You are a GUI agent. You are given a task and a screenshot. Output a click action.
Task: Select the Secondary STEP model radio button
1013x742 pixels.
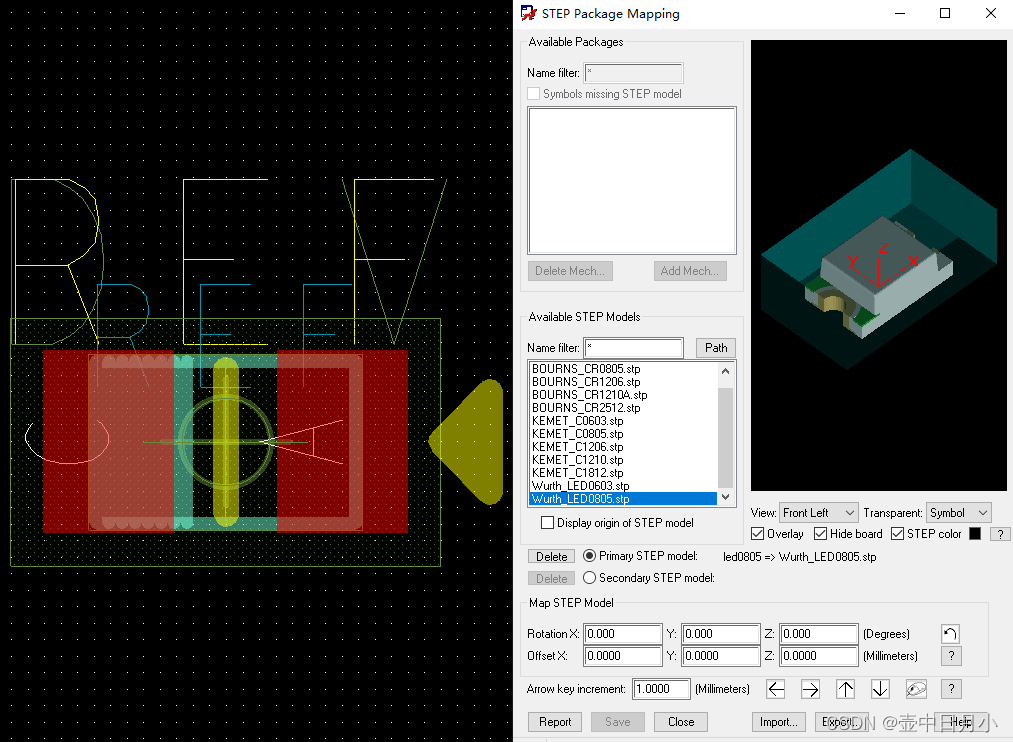[x=589, y=577]
